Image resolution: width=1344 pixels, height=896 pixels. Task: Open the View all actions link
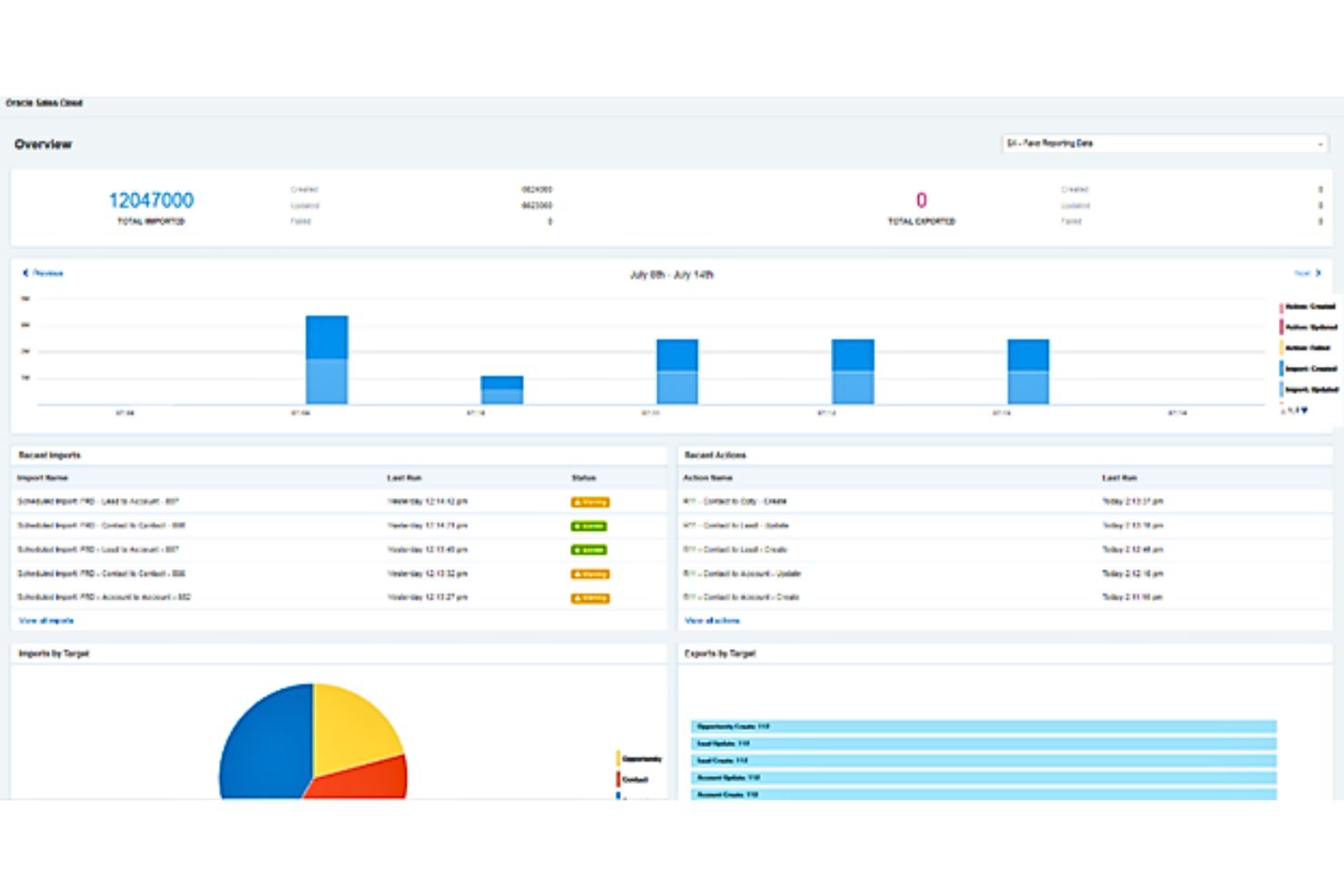pyautogui.click(x=711, y=620)
